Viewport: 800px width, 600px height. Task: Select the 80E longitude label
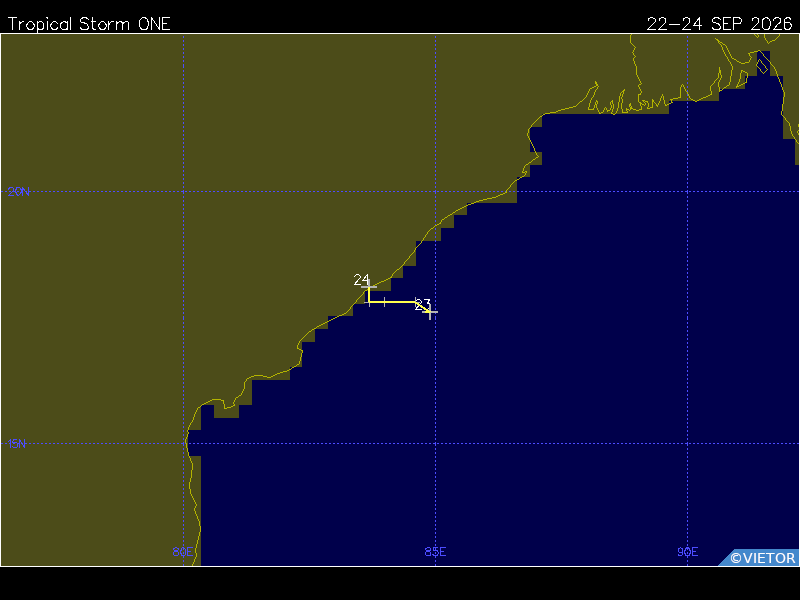click(x=183, y=552)
